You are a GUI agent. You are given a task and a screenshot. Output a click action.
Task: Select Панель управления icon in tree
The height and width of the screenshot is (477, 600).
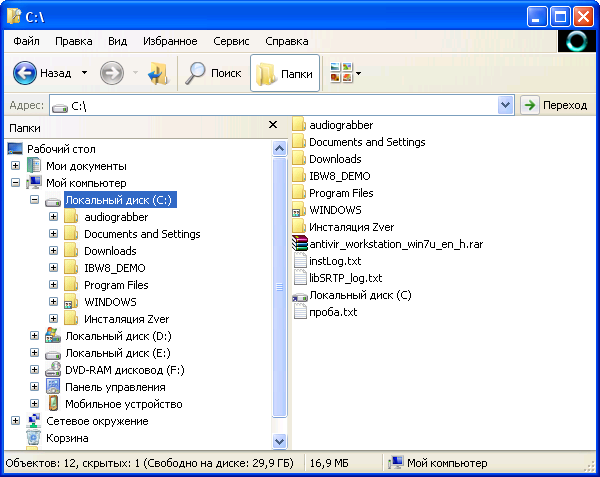click(53, 386)
